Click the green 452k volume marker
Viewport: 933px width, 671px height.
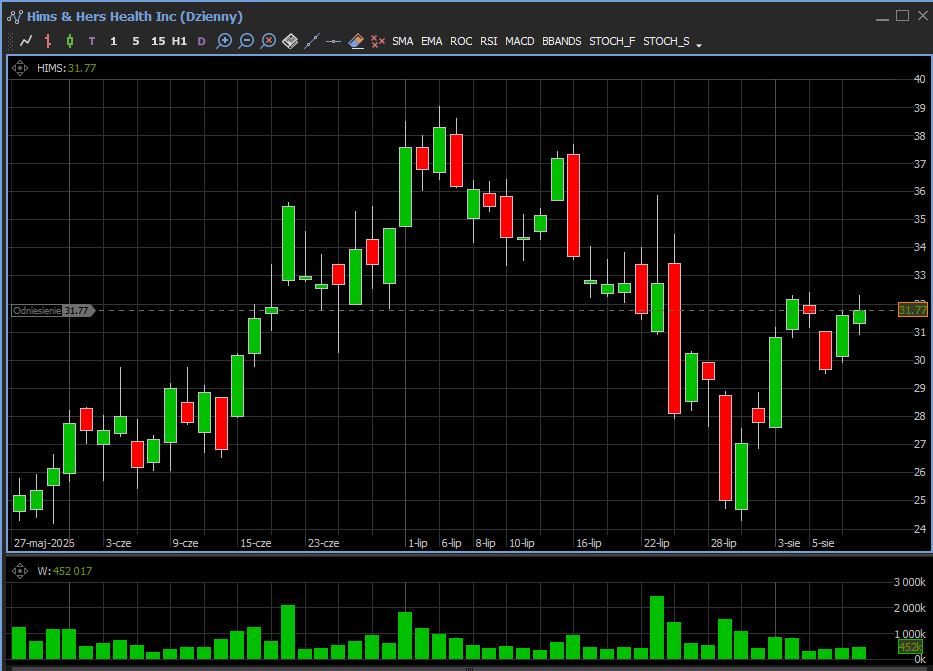(910, 647)
